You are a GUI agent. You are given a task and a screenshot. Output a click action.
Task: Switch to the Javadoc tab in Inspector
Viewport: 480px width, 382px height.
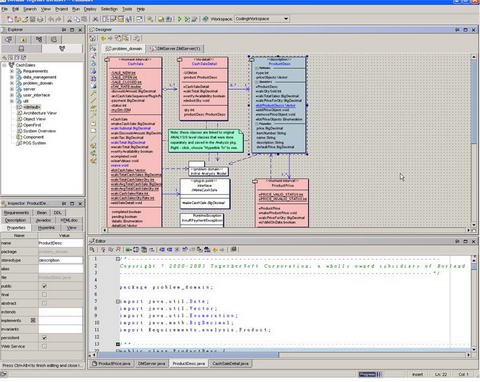tap(43, 220)
